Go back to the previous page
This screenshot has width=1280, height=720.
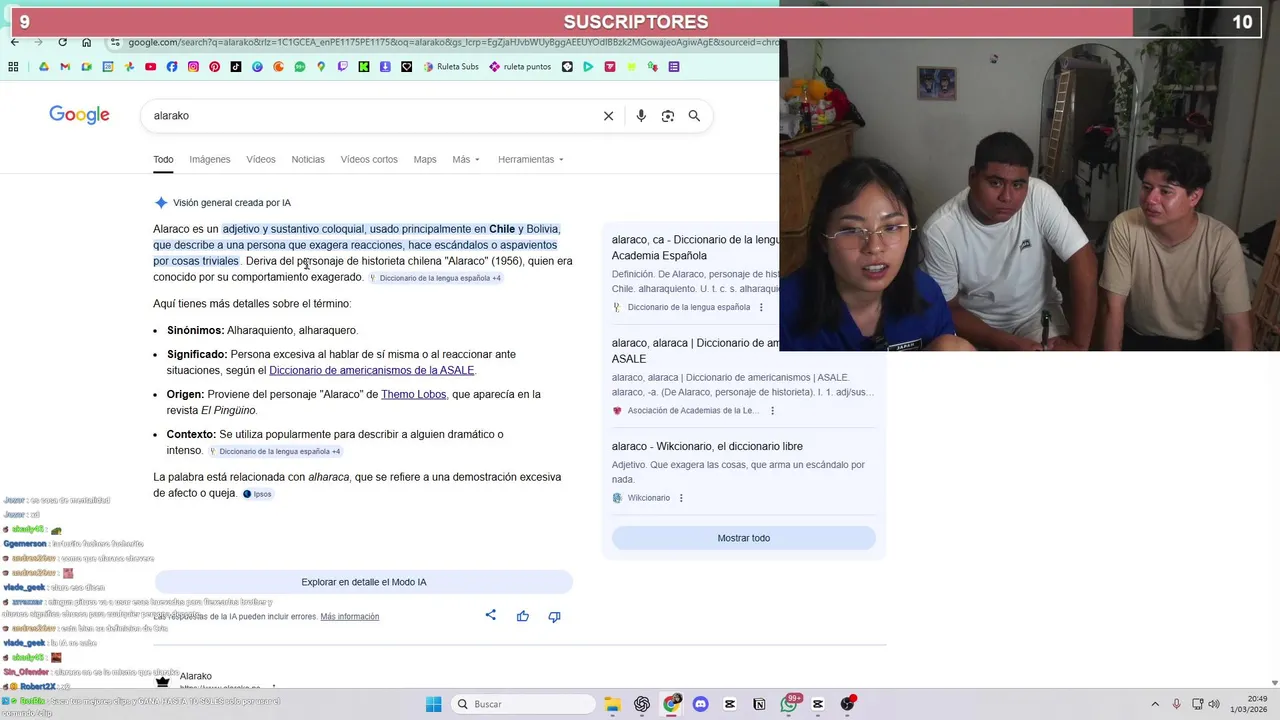point(14,42)
